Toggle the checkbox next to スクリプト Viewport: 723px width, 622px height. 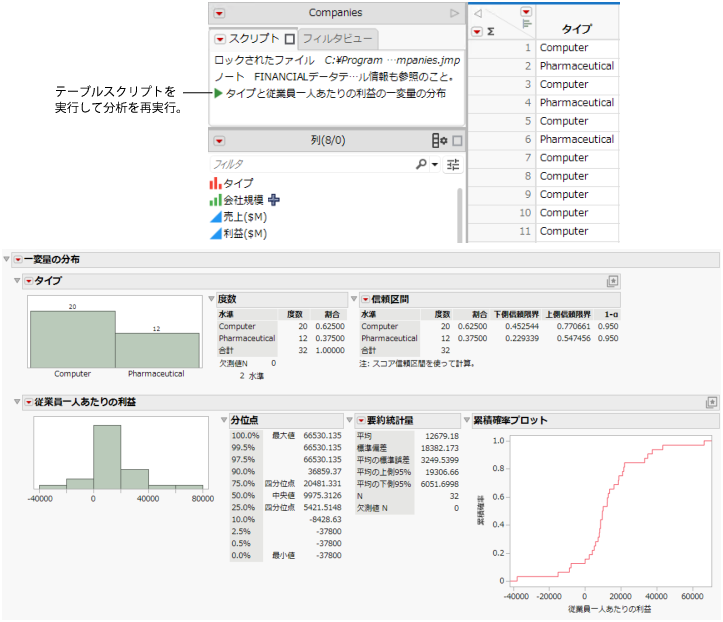pyautogui.click(x=290, y=39)
